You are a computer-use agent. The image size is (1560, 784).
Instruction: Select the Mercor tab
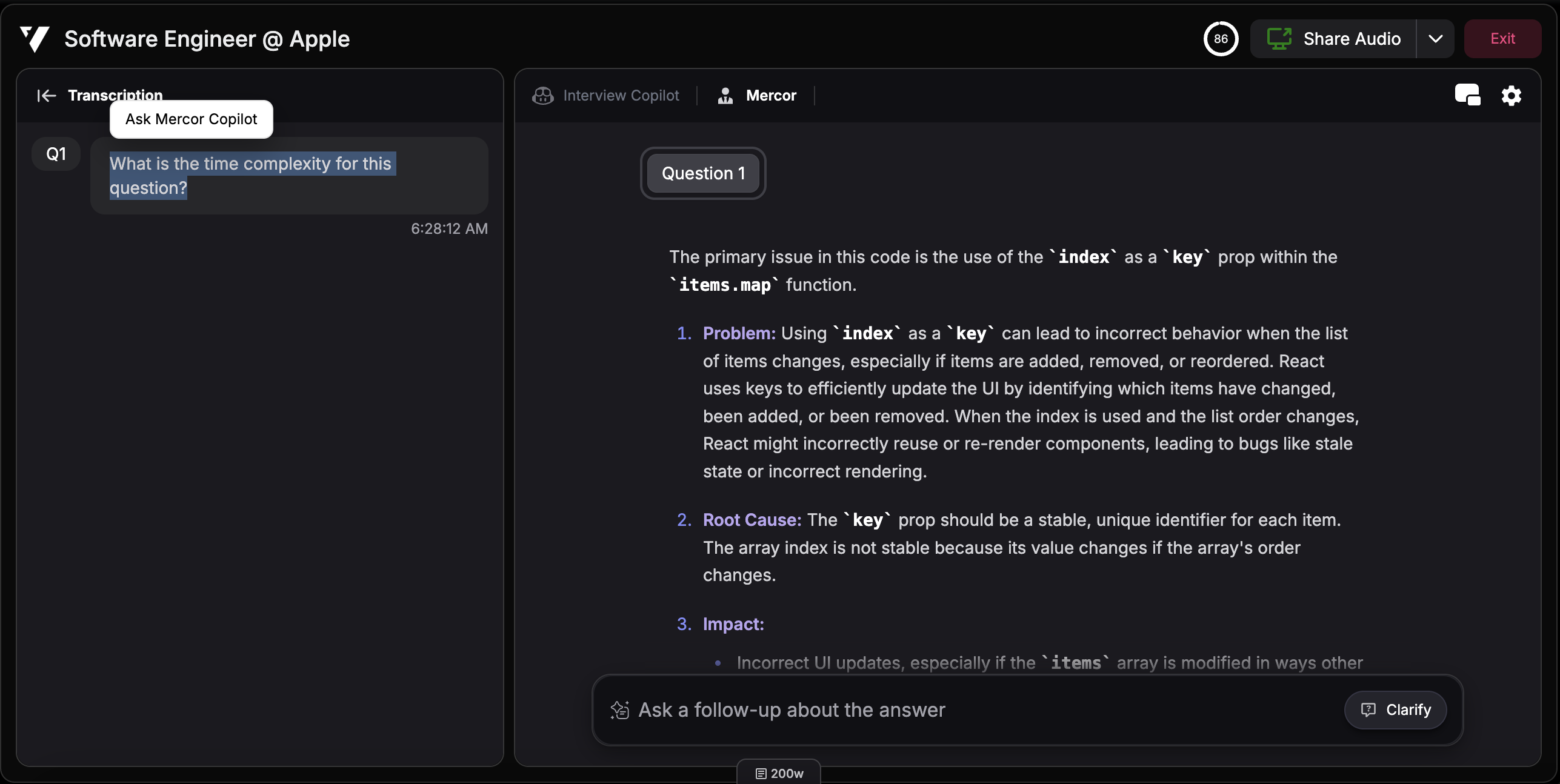point(771,96)
